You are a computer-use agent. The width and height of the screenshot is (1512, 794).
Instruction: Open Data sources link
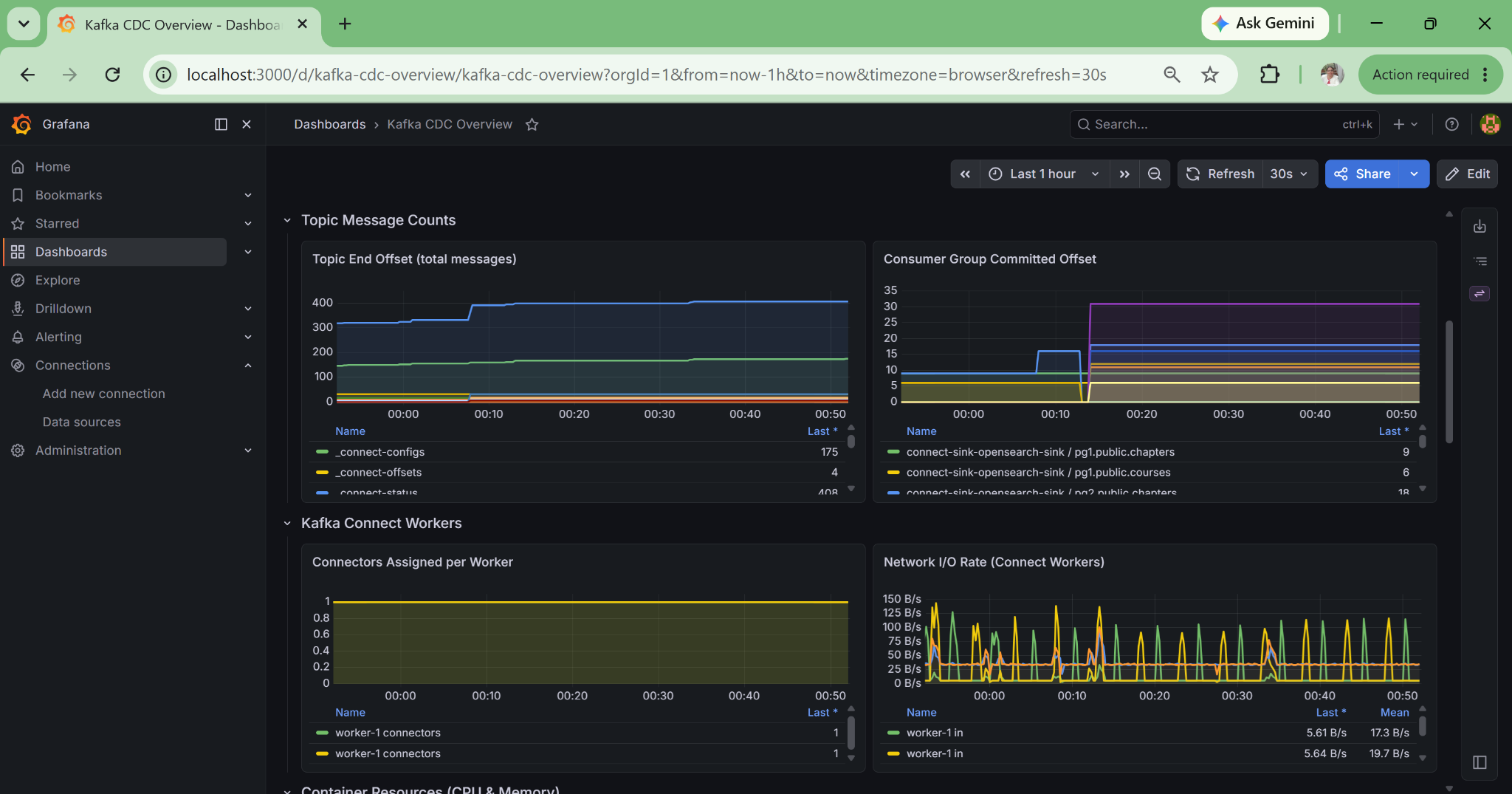click(x=81, y=422)
